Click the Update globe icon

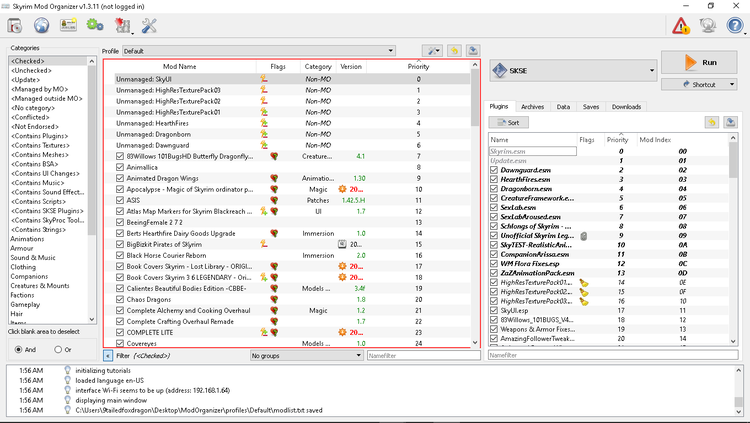tap(707, 25)
